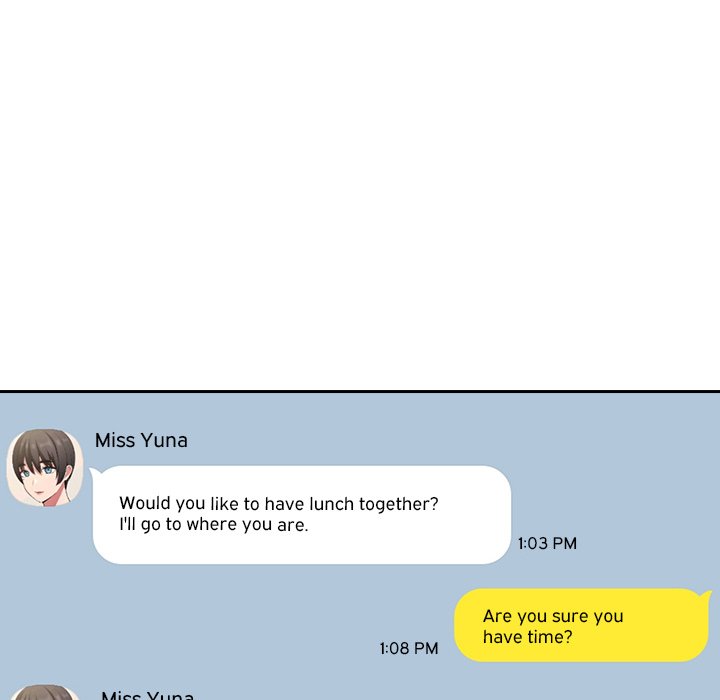
Task: Click the 1:03 PM timestamp
Action: 547,543
